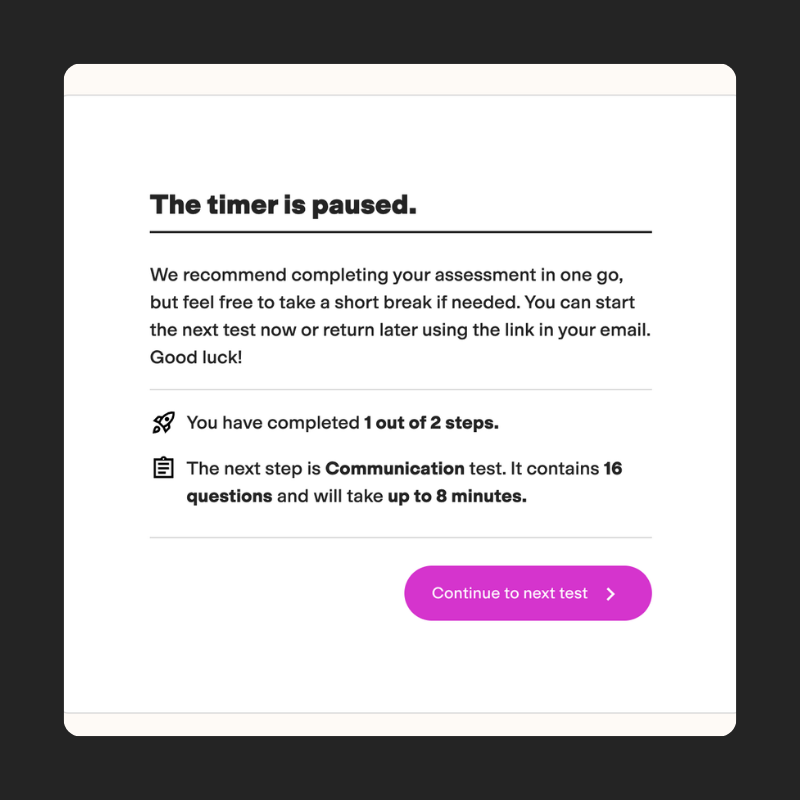800x800 pixels.
Task: Click the bold "up to 8 minutes." text
Action: pyautogui.click(x=457, y=496)
